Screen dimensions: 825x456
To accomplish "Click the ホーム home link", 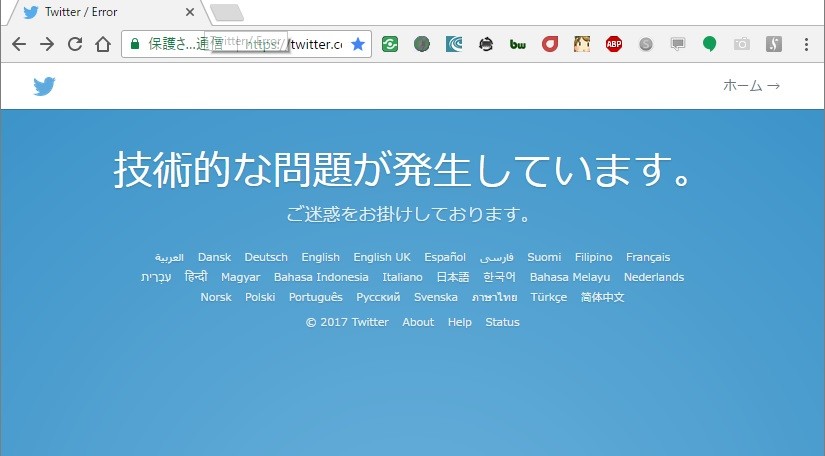I will 750,86.
